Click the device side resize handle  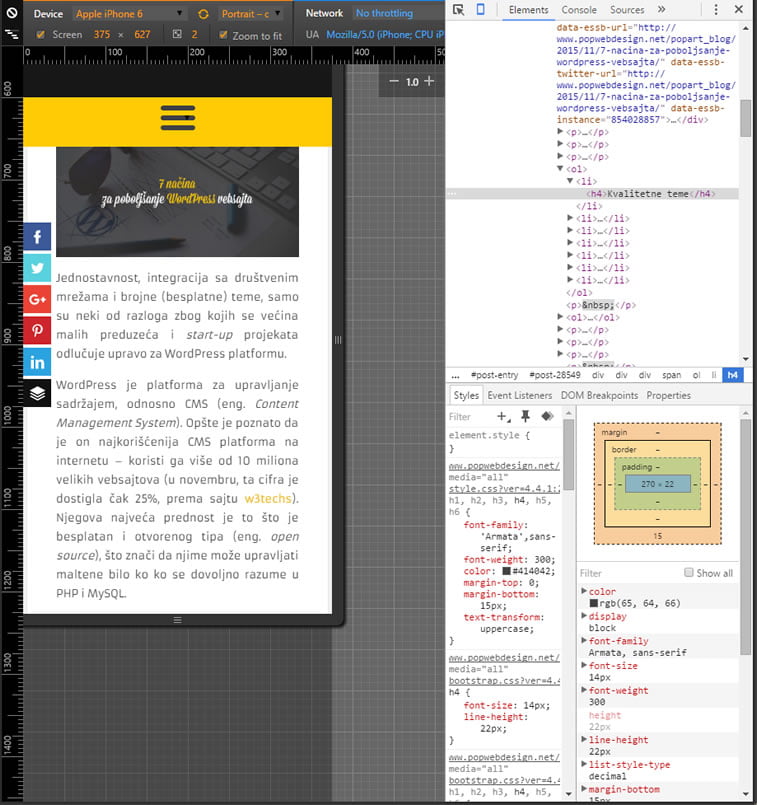(338, 340)
